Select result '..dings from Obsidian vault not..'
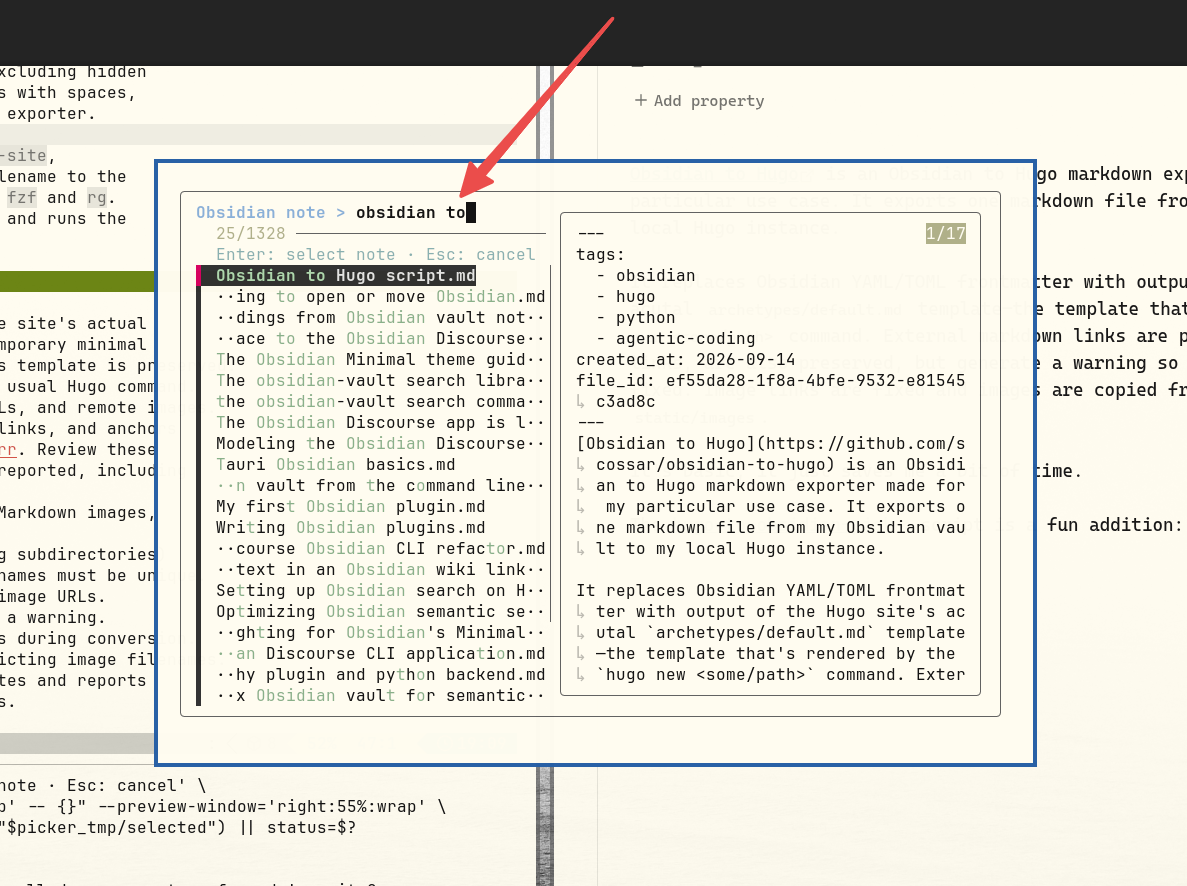This screenshot has height=886, width=1187. (x=380, y=318)
